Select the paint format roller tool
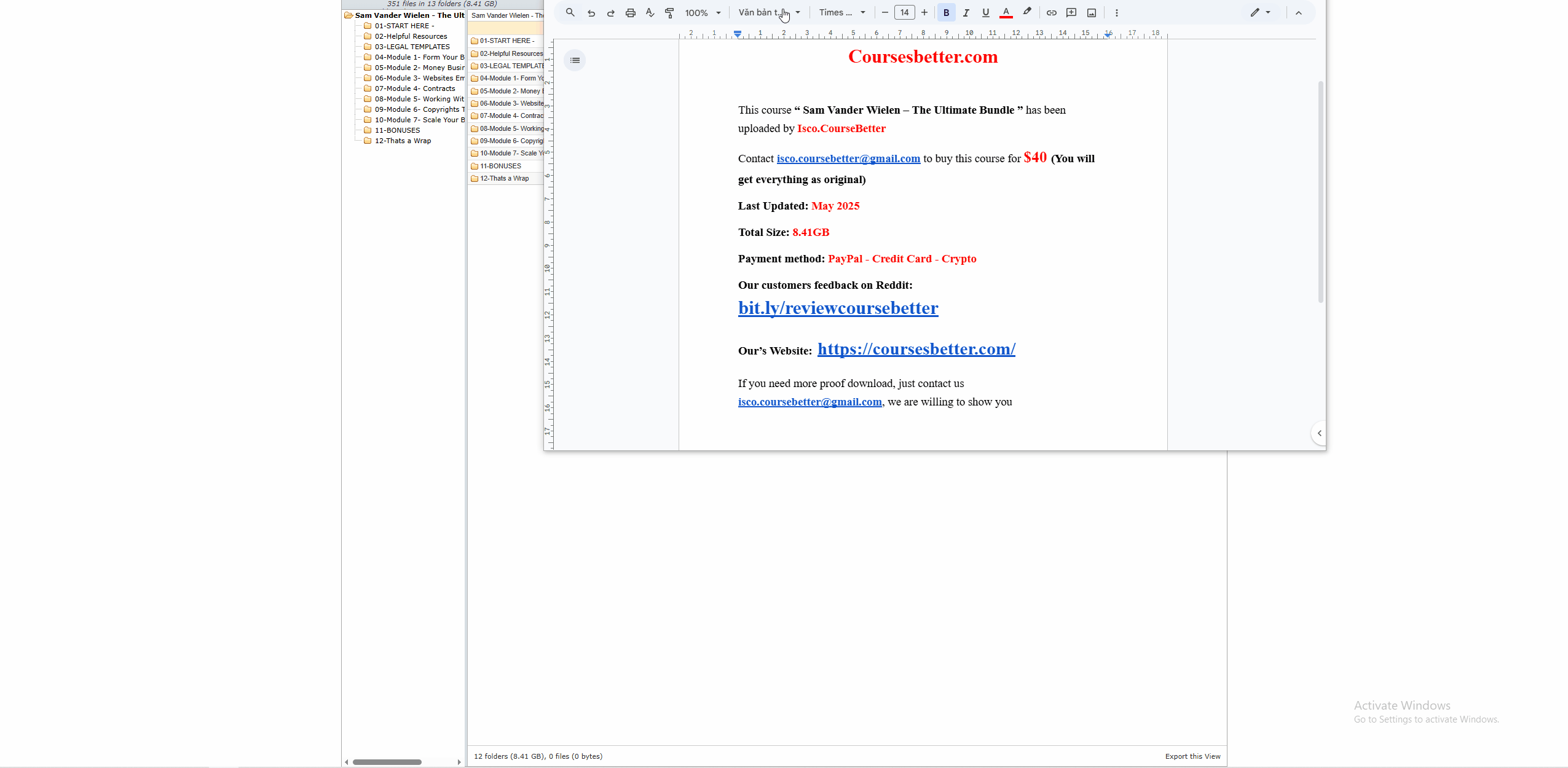The height and width of the screenshot is (768, 1568). click(669, 12)
